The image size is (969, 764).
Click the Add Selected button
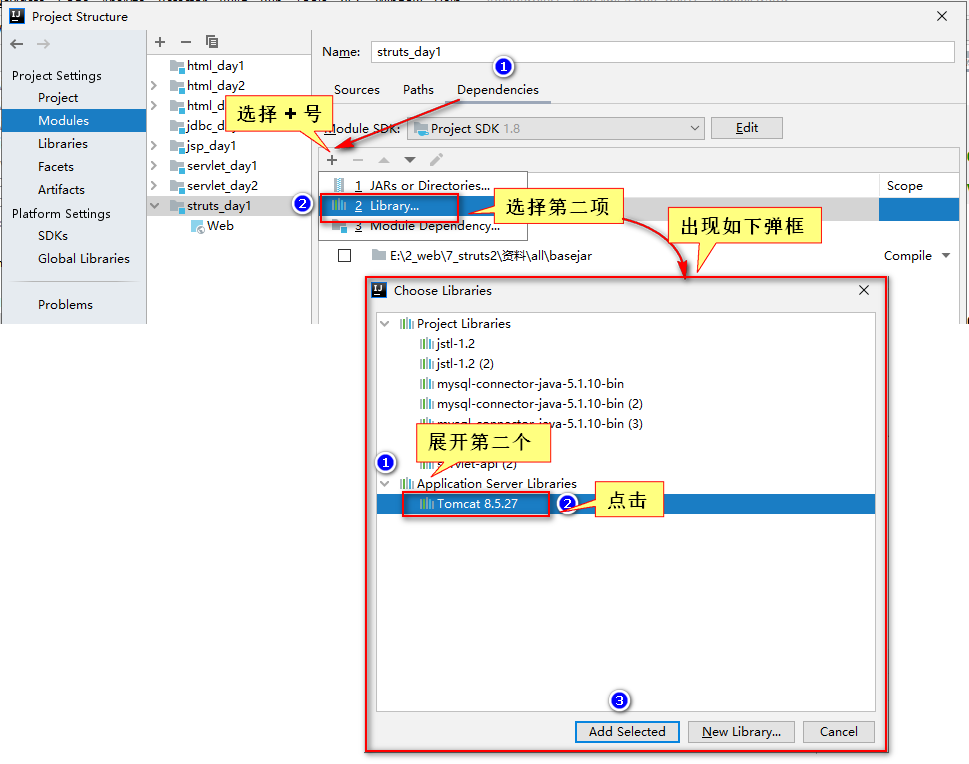tap(627, 732)
